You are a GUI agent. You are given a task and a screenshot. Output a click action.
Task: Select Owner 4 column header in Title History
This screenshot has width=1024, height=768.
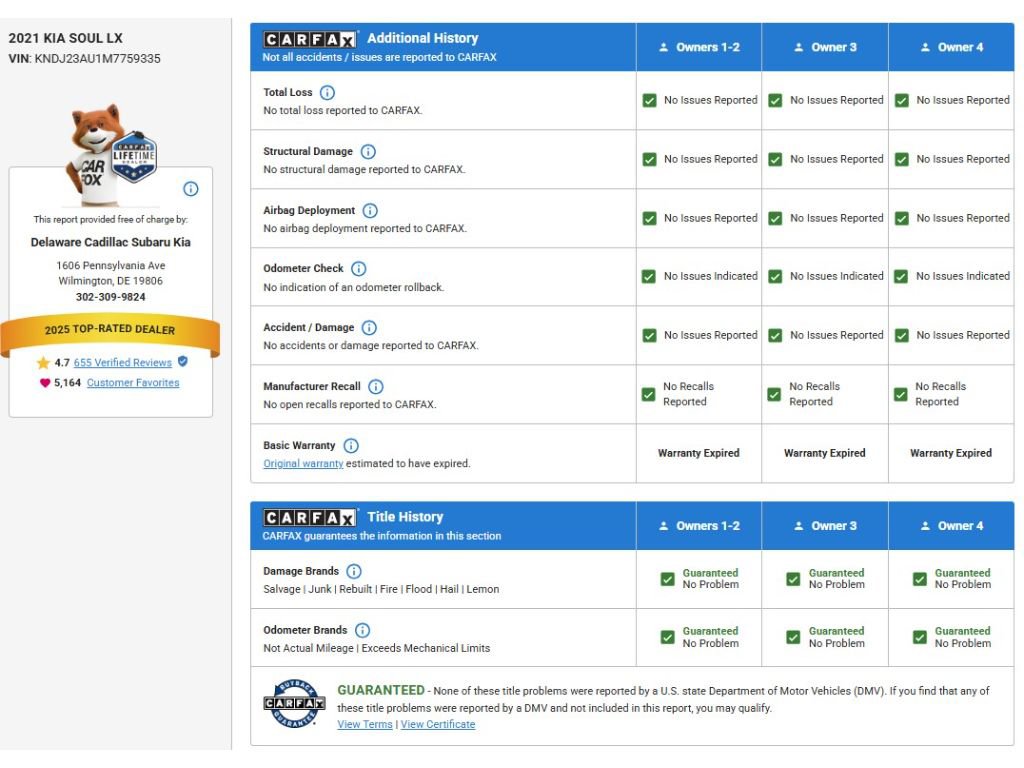click(952, 526)
